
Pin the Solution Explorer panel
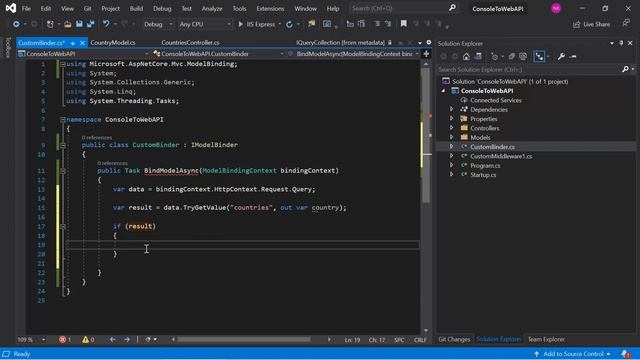[621, 43]
